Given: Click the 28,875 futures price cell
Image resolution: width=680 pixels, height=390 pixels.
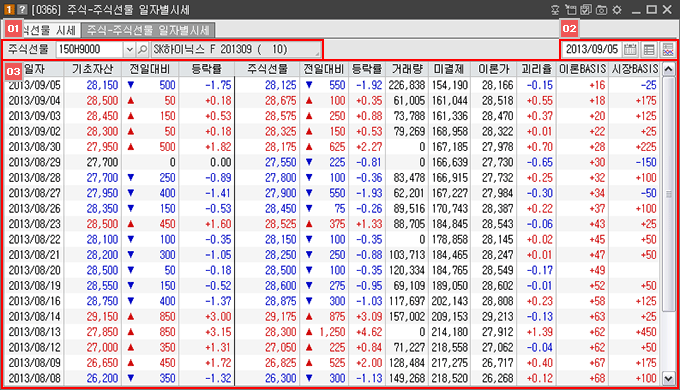Looking at the screenshot, I should [x=267, y=301].
